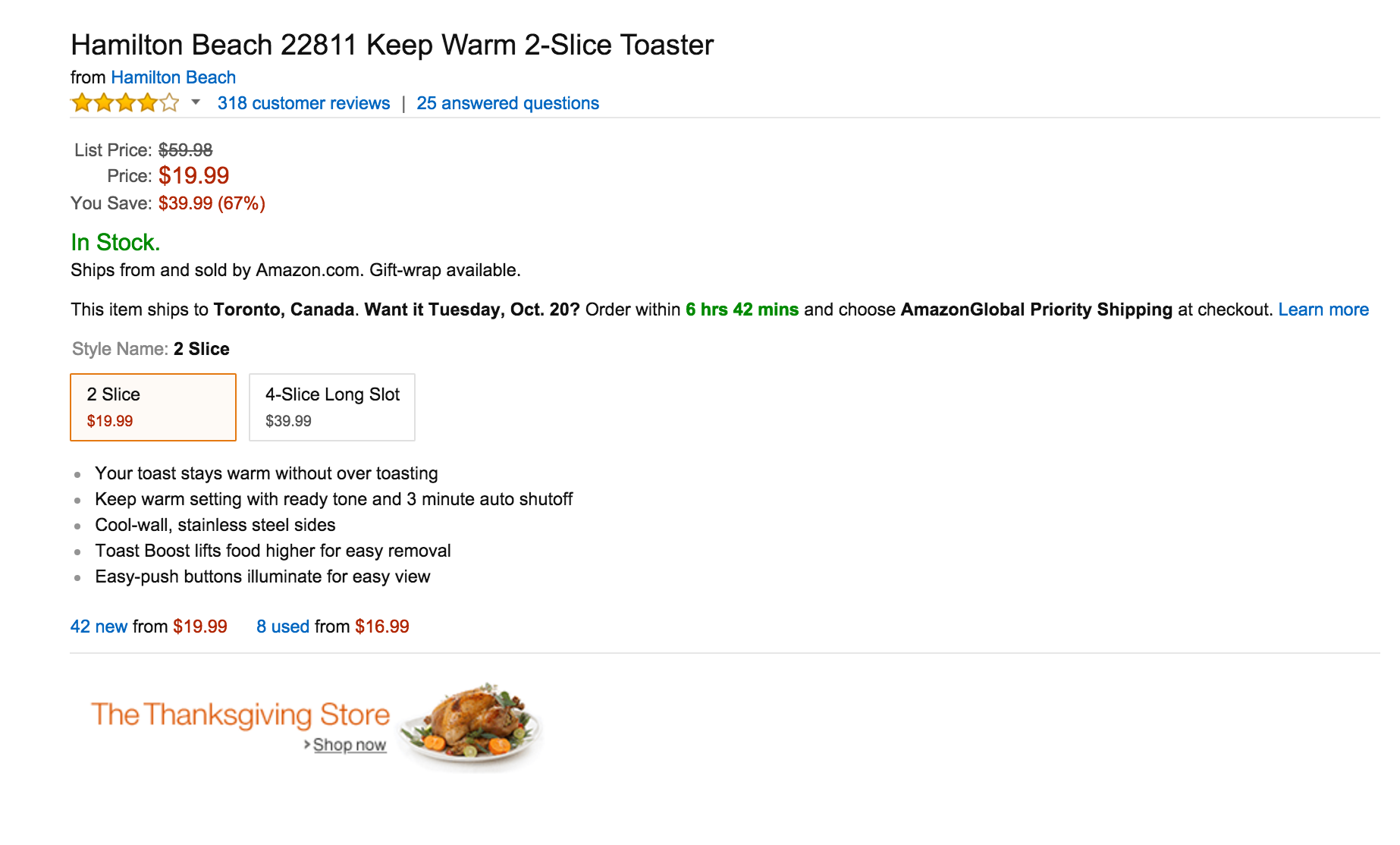Click Learn more about shipping
Screen dimensions: 1400x845
[1323, 309]
